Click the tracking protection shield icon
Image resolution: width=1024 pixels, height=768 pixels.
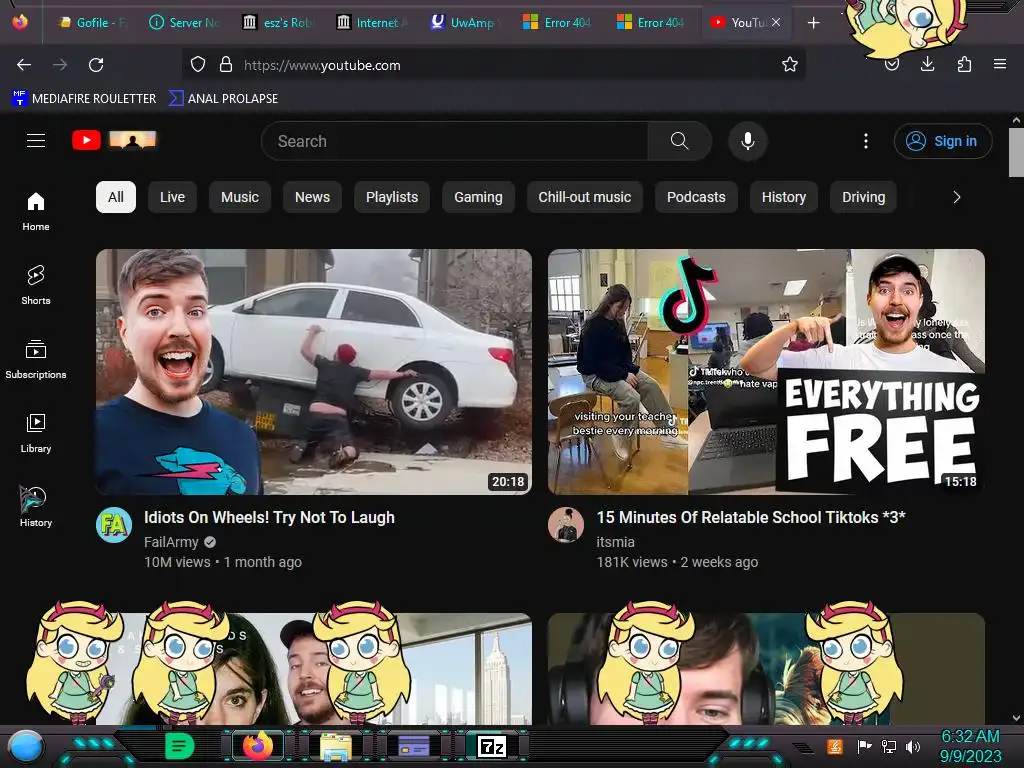tap(198, 65)
